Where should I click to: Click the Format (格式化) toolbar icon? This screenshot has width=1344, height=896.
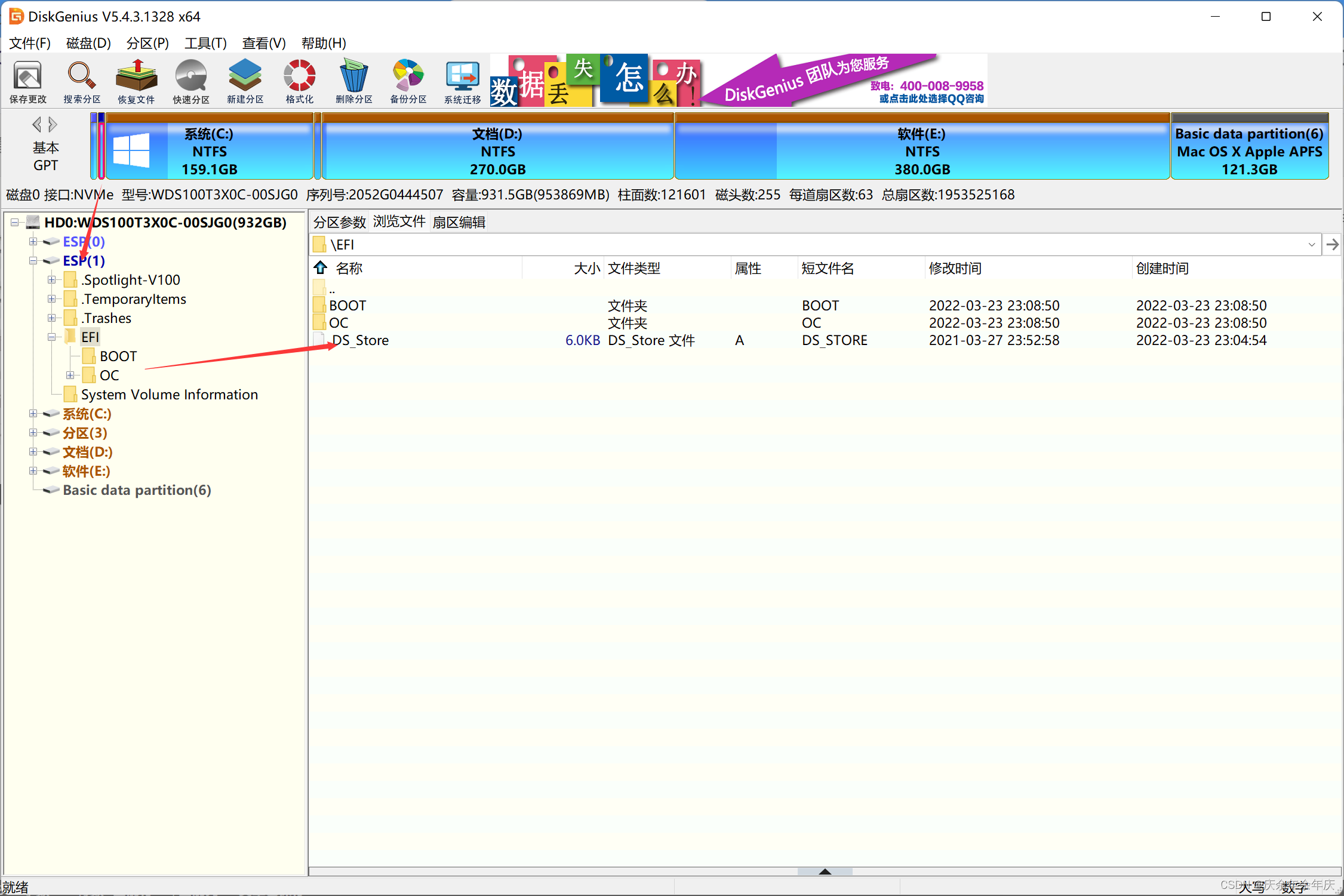coord(299,82)
